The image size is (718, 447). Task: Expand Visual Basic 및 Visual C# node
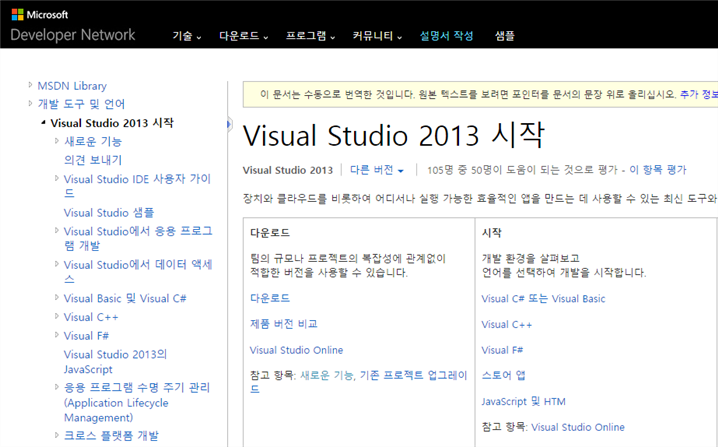click(57, 298)
